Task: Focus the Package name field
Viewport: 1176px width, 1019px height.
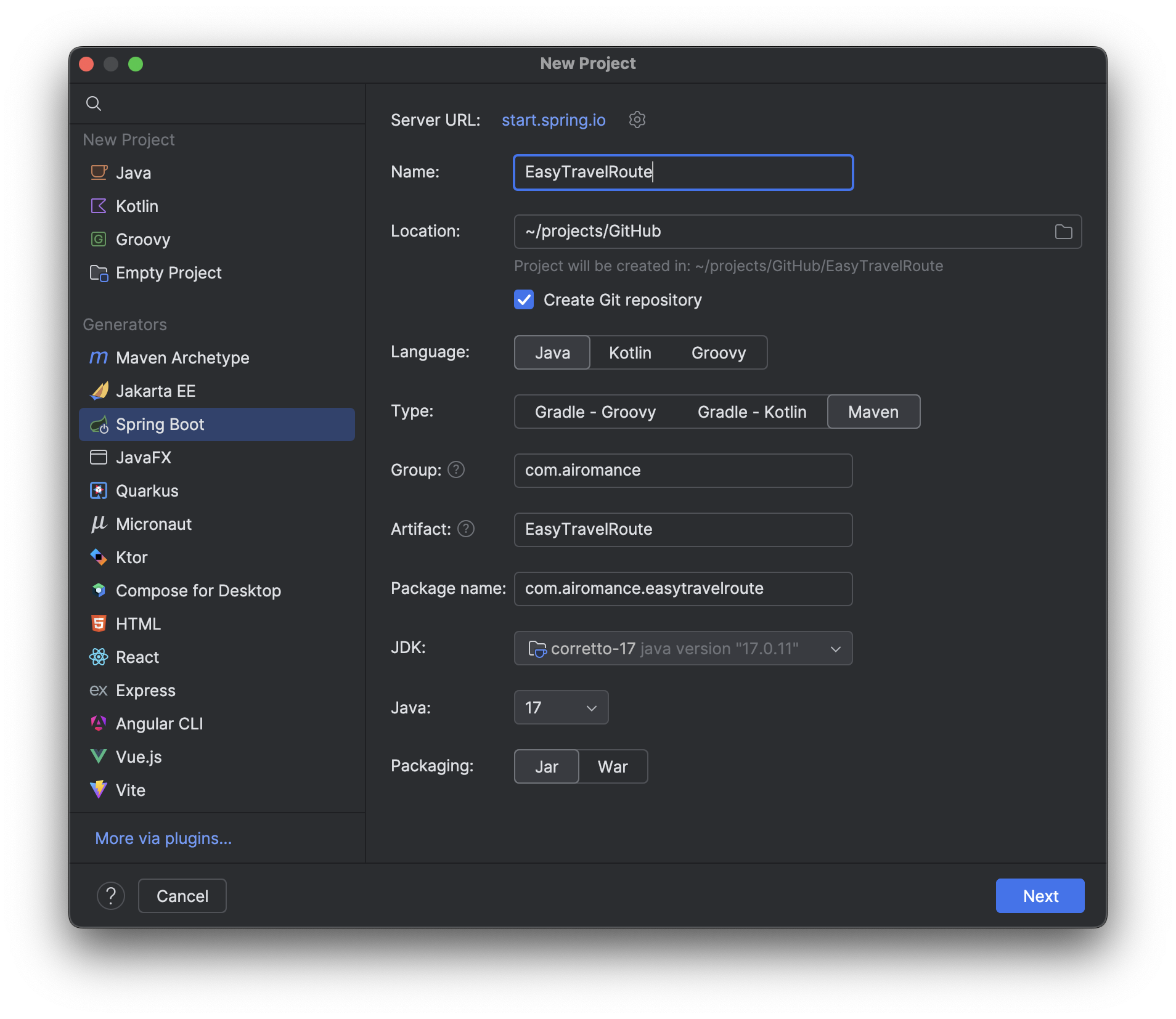Action: coord(683,589)
